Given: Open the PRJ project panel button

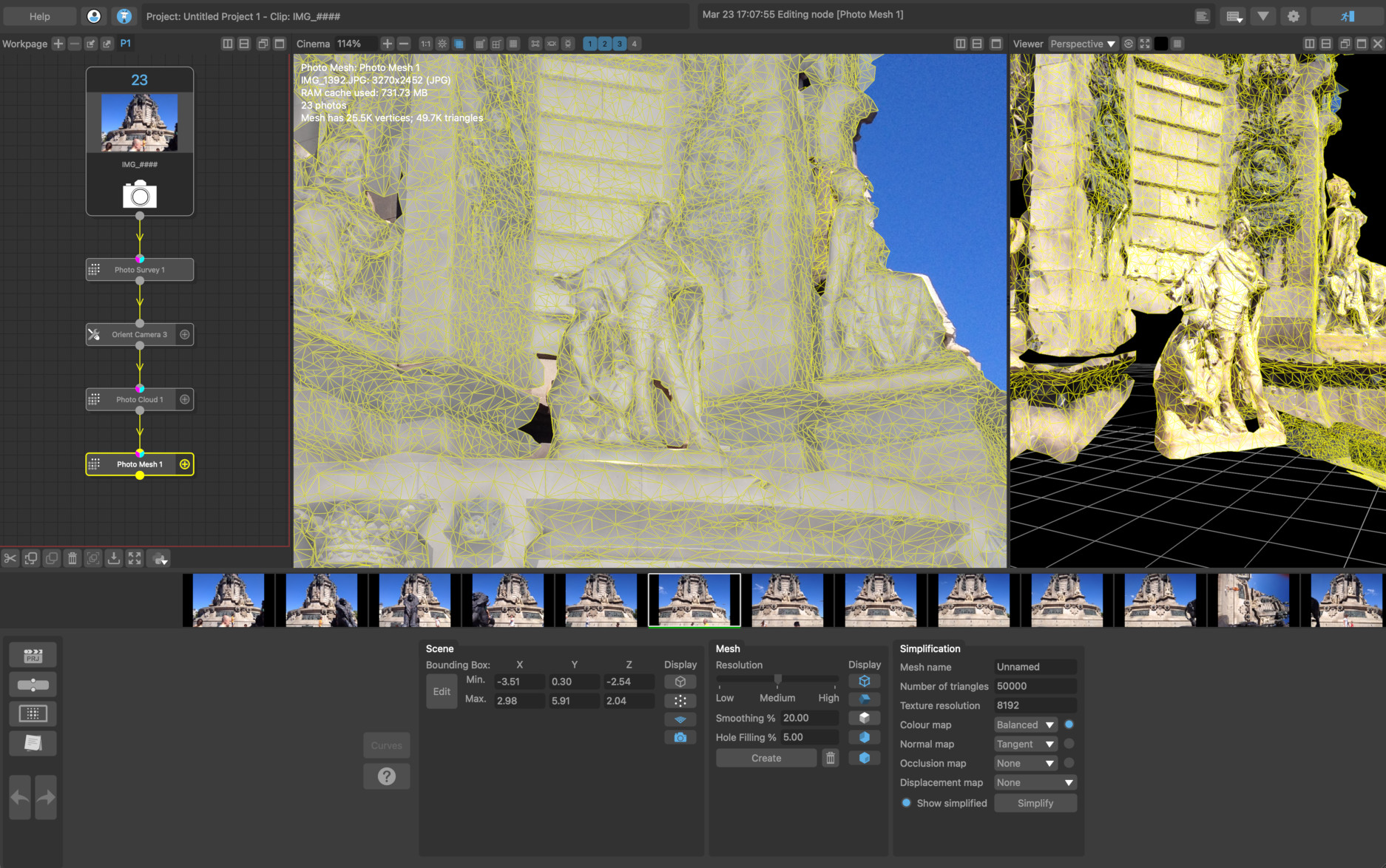Looking at the screenshot, I should (33, 655).
